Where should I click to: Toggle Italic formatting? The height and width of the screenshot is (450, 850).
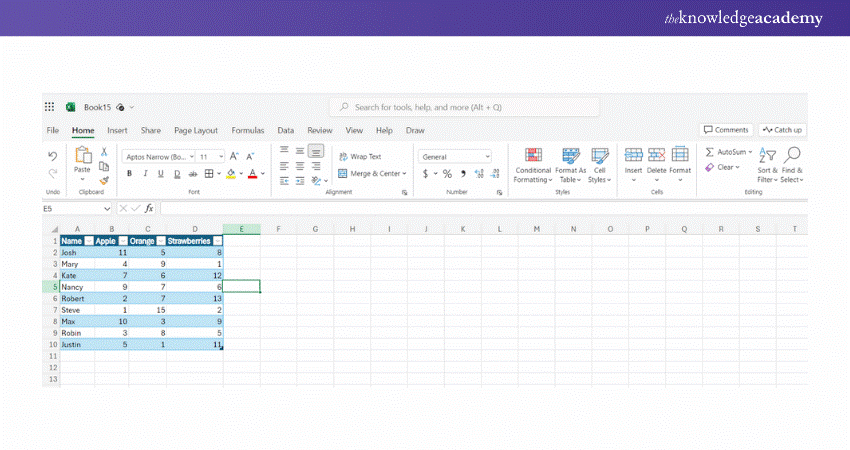(x=144, y=174)
